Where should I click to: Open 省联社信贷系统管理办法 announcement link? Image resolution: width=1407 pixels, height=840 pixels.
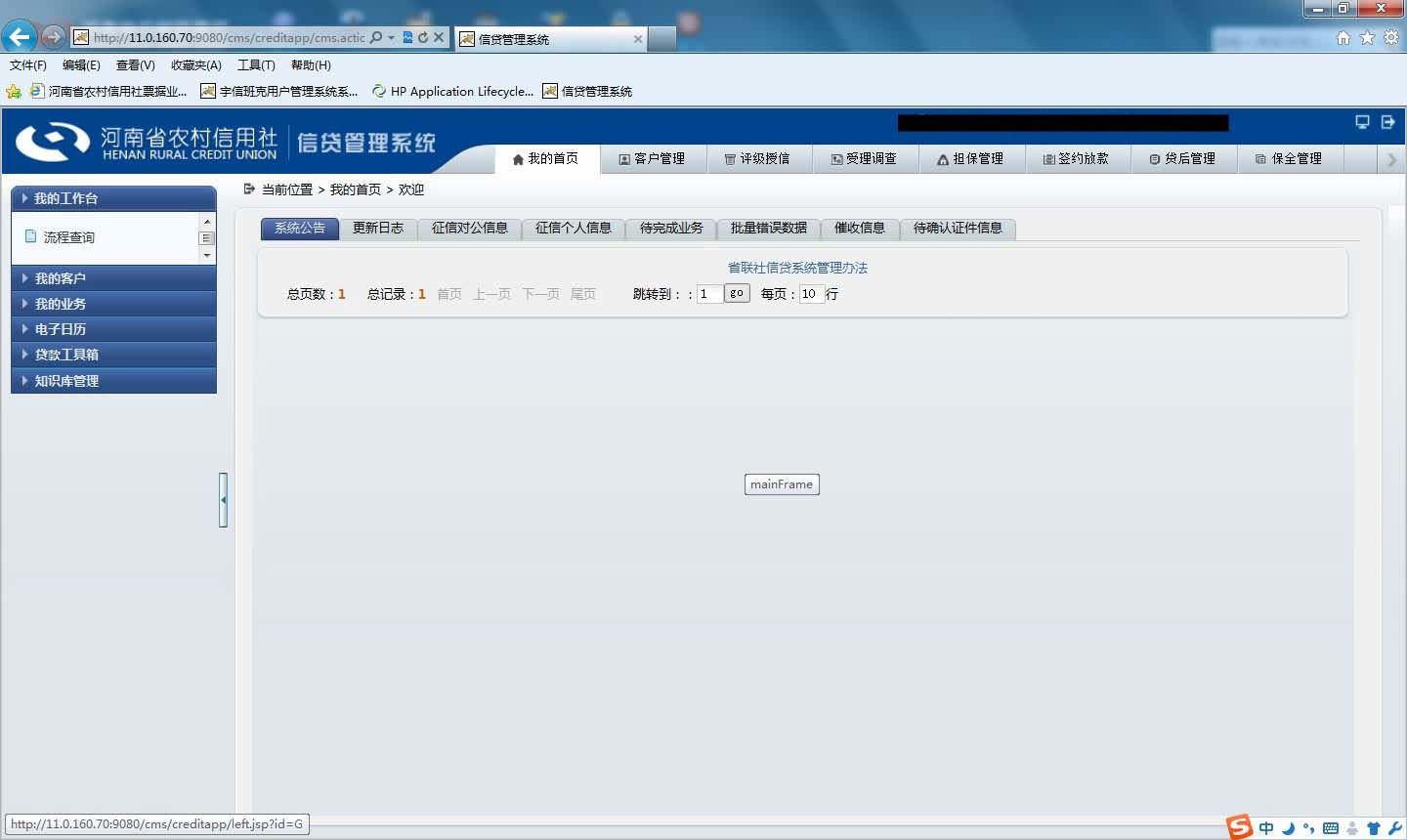pos(797,268)
